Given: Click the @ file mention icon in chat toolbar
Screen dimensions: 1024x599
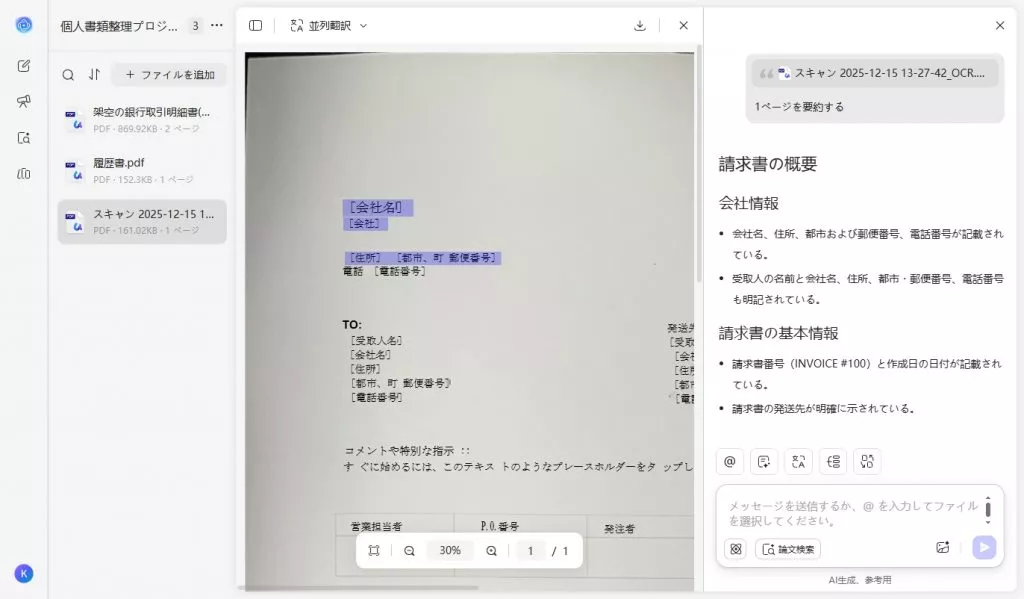Looking at the screenshot, I should [729, 461].
